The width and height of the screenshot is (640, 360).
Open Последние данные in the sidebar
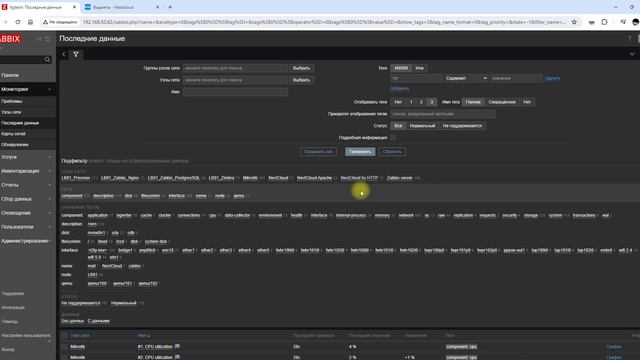click(20, 123)
